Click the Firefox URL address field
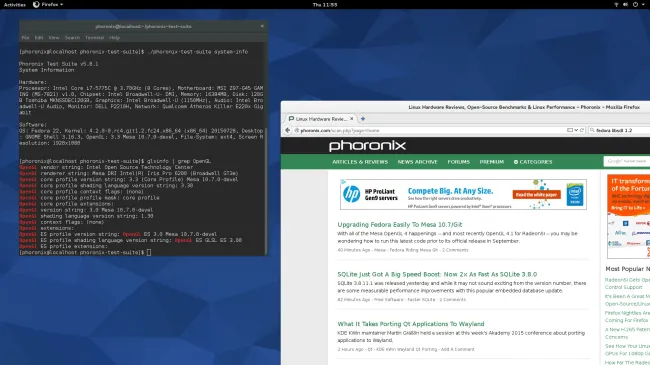The width and height of the screenshot is (650, 365). pos(439,130)
